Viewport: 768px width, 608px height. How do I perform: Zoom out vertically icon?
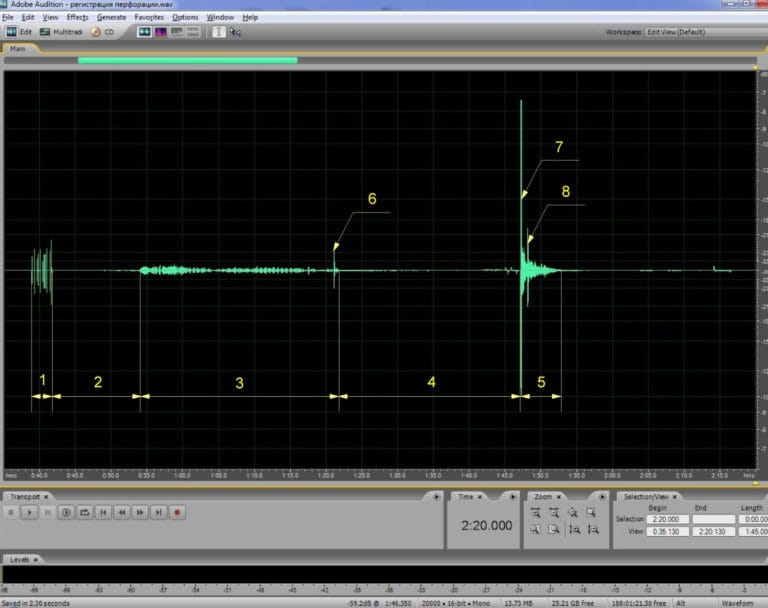[593, 529]
